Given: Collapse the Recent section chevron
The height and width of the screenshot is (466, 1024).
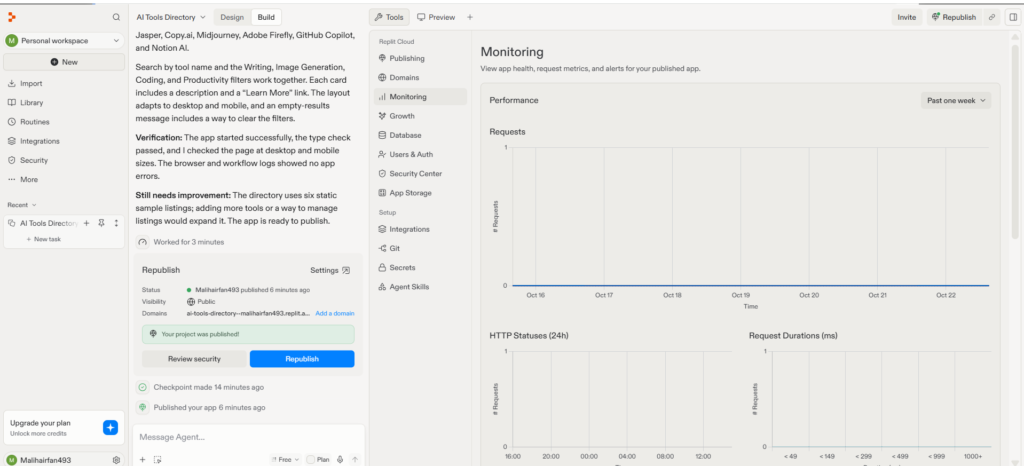Looking at the screenshot, I should pos(34,205).
